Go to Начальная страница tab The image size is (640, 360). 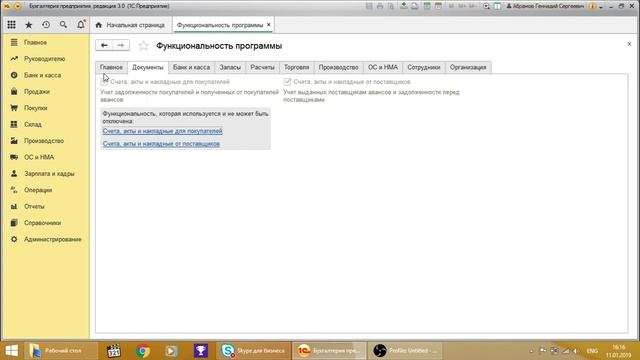(x=131, y=25)
